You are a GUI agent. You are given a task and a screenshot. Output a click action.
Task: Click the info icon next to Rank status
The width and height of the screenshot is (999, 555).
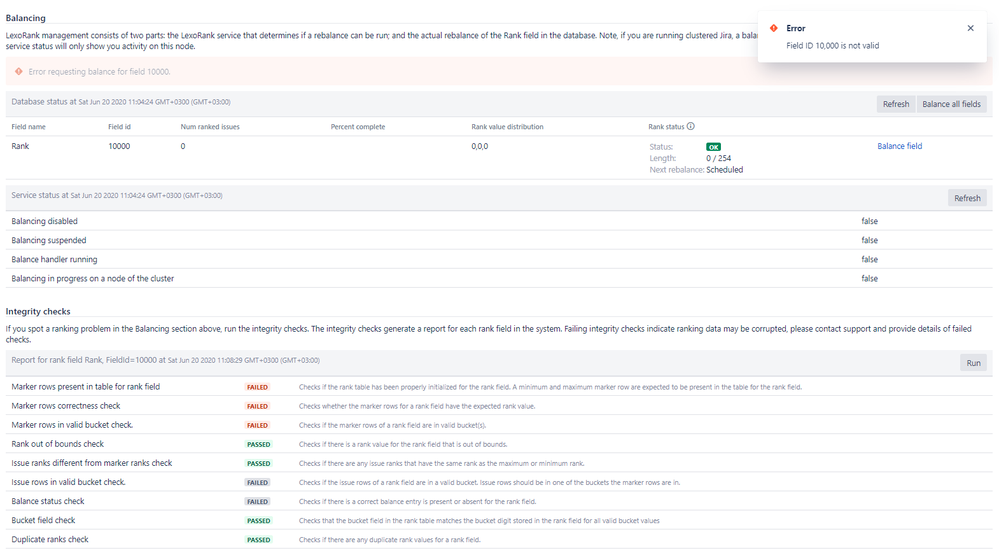click(691, 127)
